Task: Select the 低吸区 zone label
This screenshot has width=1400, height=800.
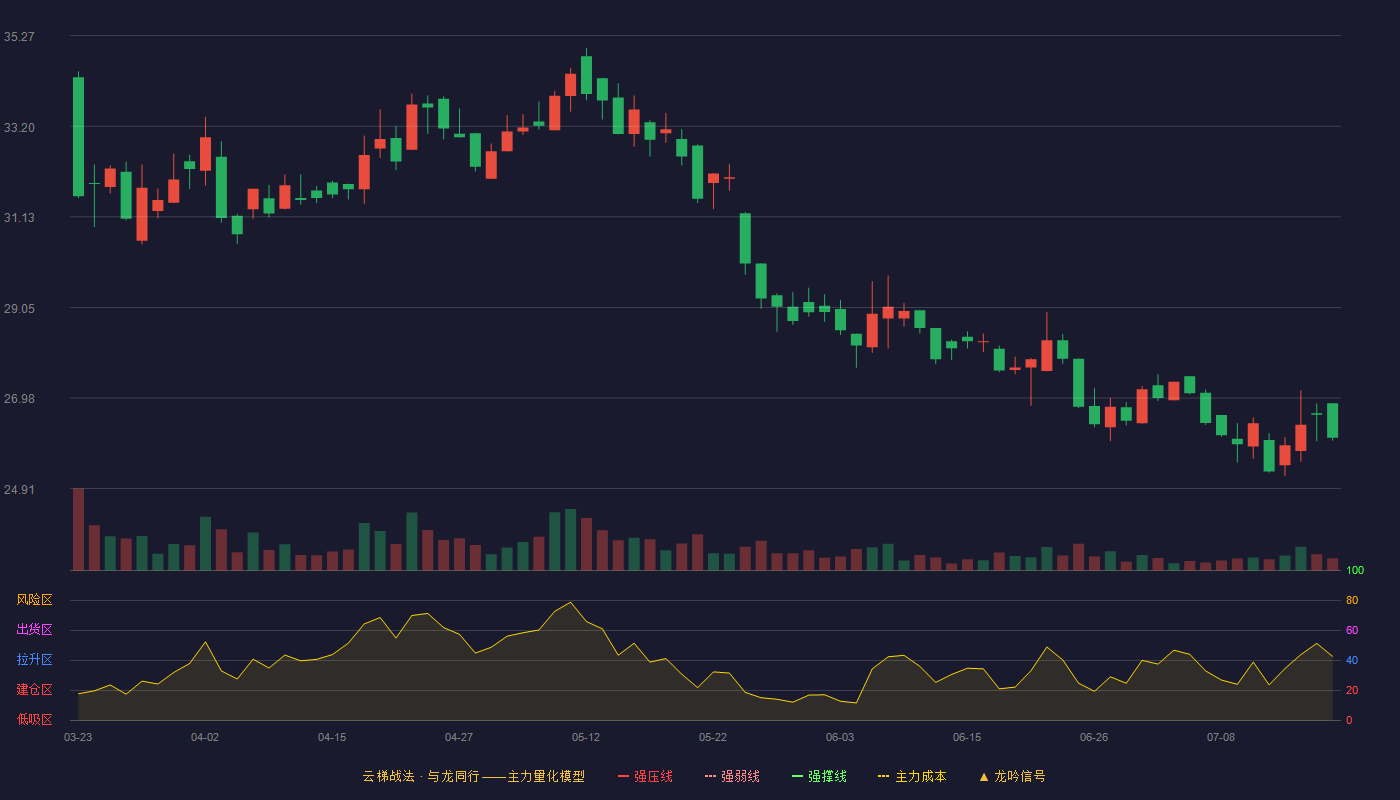Action: [34, 719]
